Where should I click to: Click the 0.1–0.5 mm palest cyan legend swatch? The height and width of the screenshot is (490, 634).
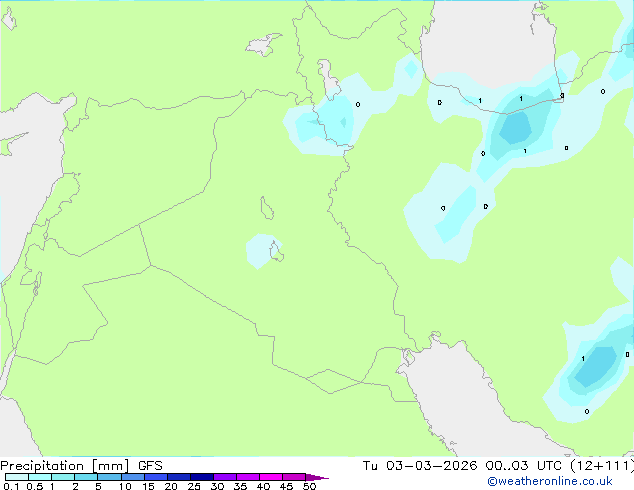tap(17, 477)
